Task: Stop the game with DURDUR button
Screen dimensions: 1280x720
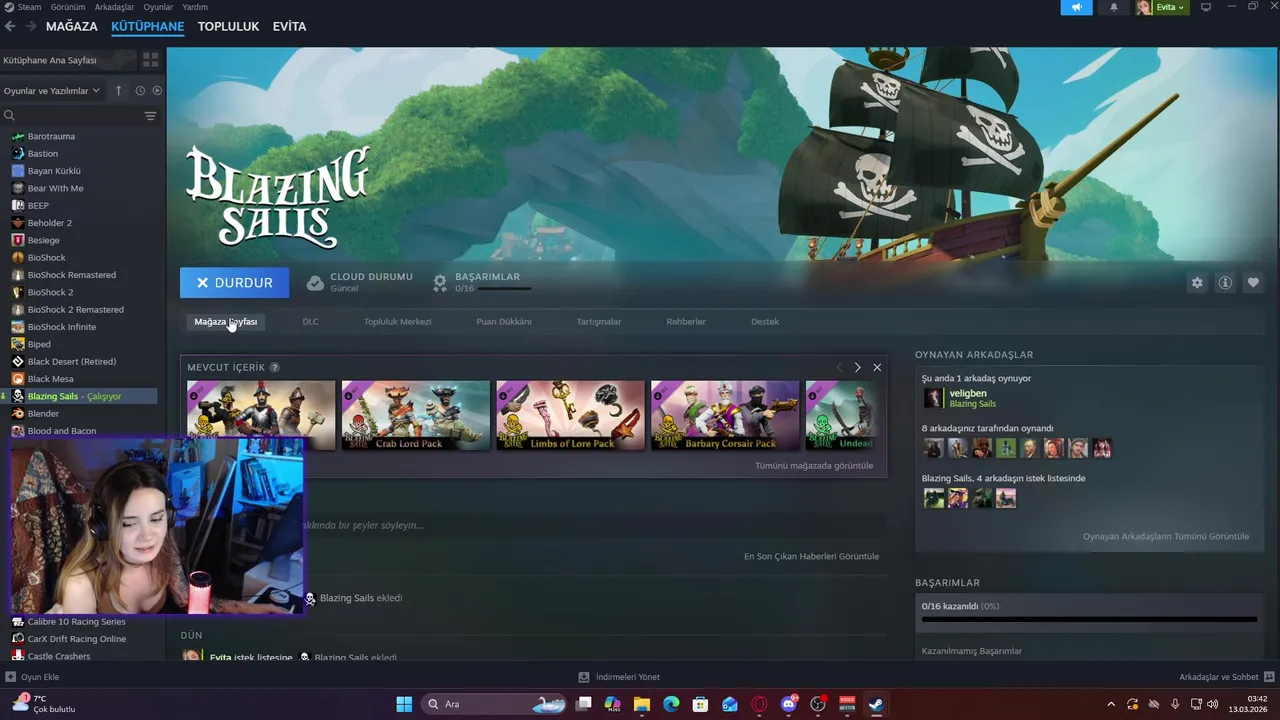Action: (x=234, y=283)
